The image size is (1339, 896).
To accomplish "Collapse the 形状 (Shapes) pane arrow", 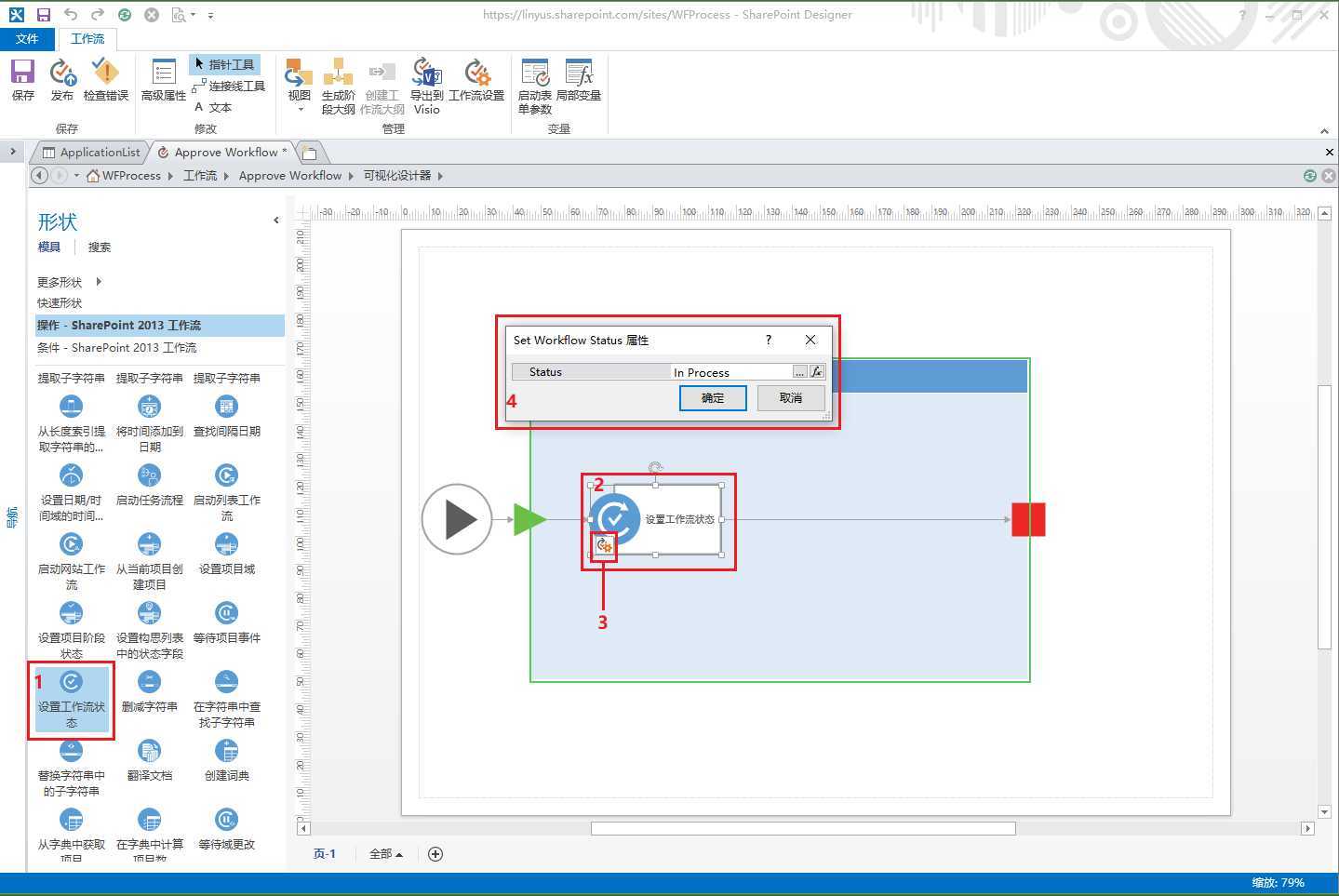I will click(275, 221).
